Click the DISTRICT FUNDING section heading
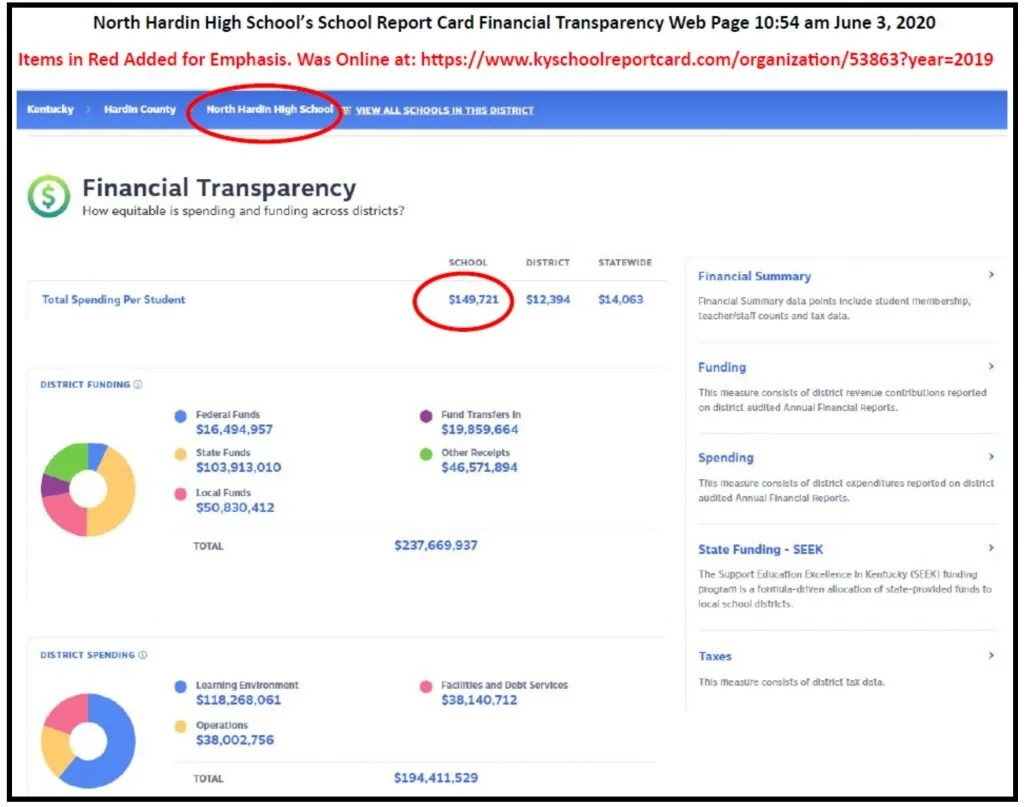The image size is (1024, 807). click(85, 385)
